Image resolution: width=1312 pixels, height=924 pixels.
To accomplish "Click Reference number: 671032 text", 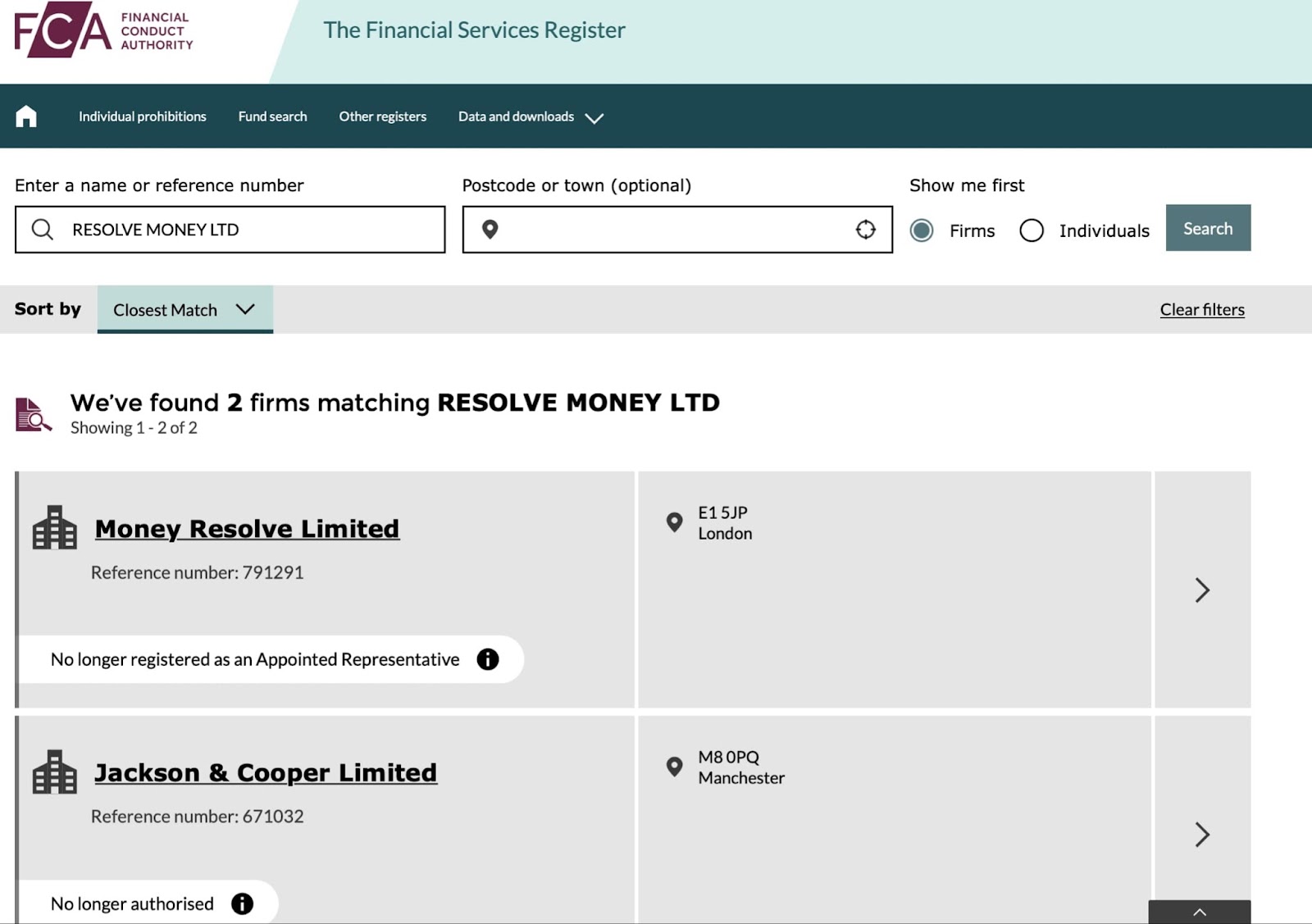I will 198,817.
